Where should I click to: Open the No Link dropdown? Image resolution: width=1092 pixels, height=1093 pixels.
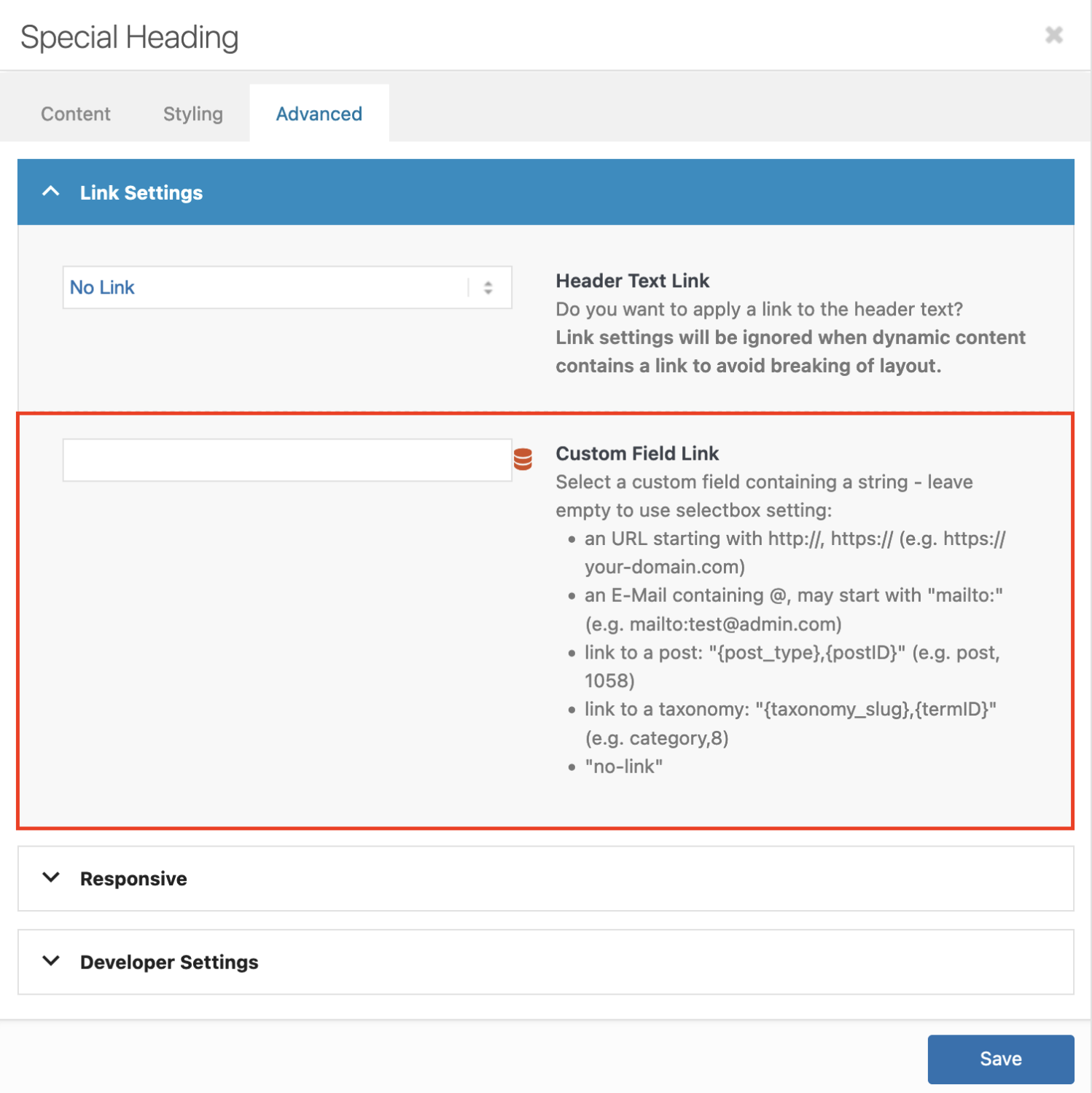tap(287, 287)
